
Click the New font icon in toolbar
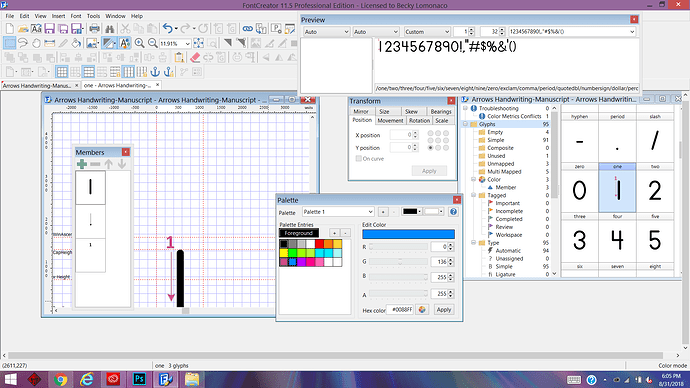point(10,29)
